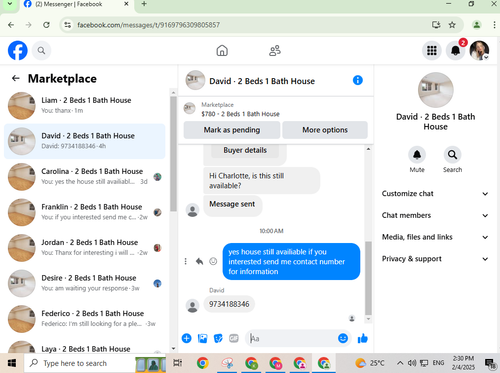The width and height of the screenshot is (500, 373).
Task: Install app icon in address bar
Action: pos(436,25)
